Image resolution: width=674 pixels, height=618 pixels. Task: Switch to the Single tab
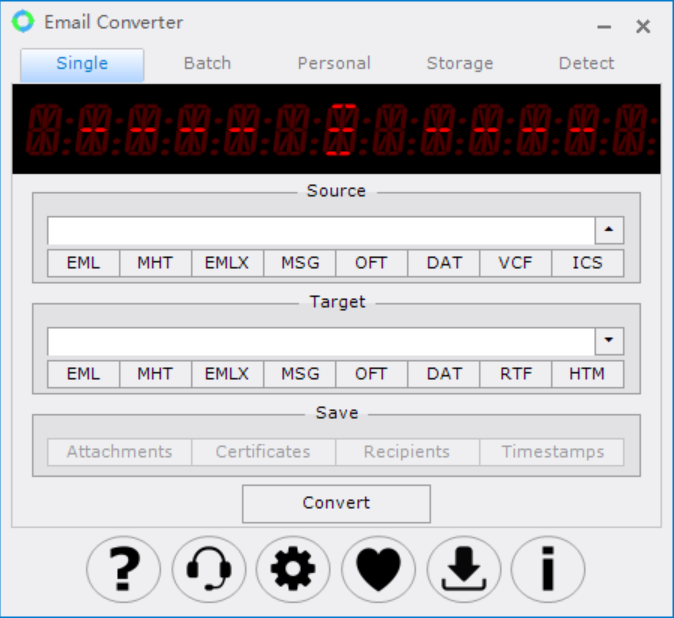pos(82,64)
